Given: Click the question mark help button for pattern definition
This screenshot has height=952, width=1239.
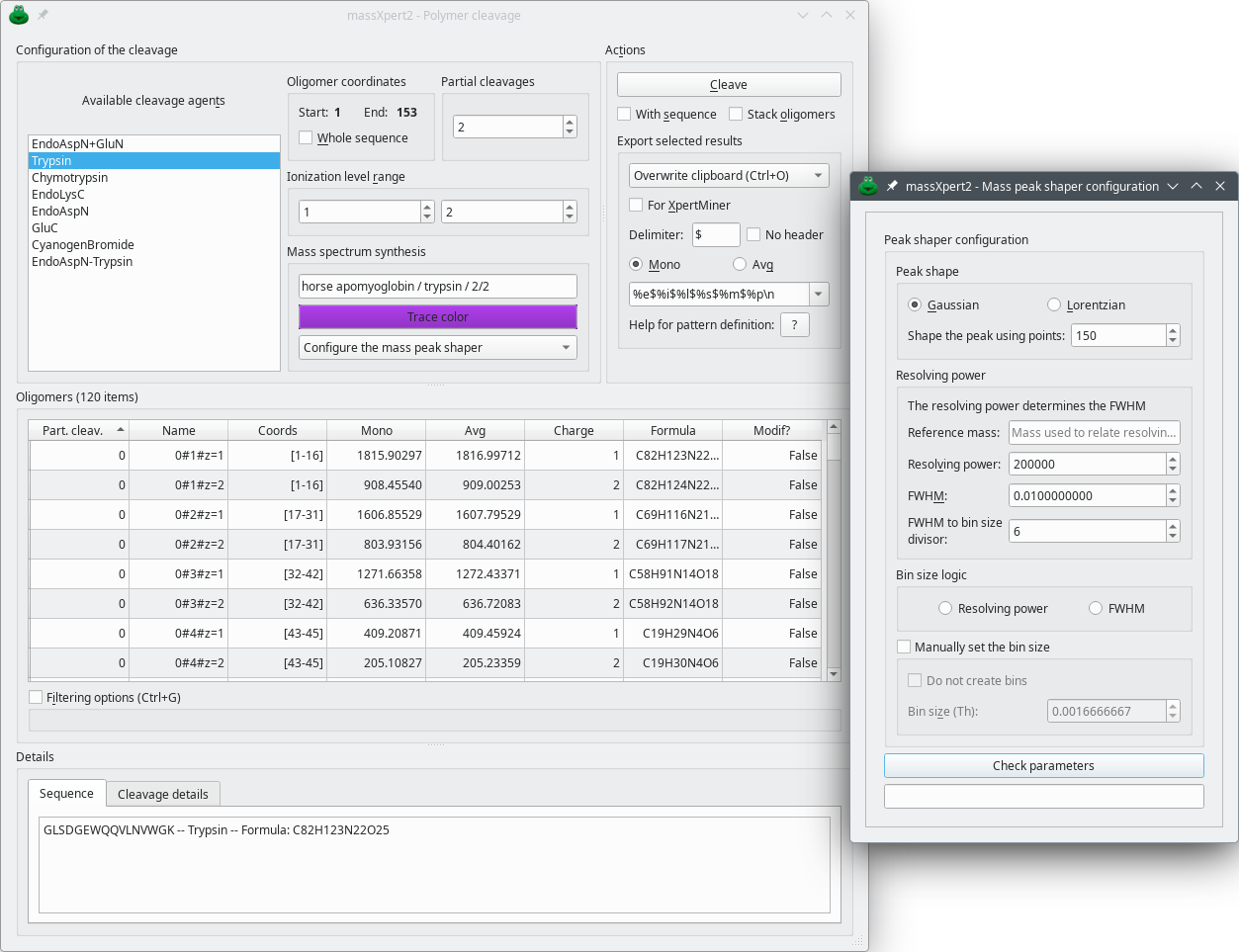Looking at the screenshot, I should pyautogui.click(x=794, y=325).
